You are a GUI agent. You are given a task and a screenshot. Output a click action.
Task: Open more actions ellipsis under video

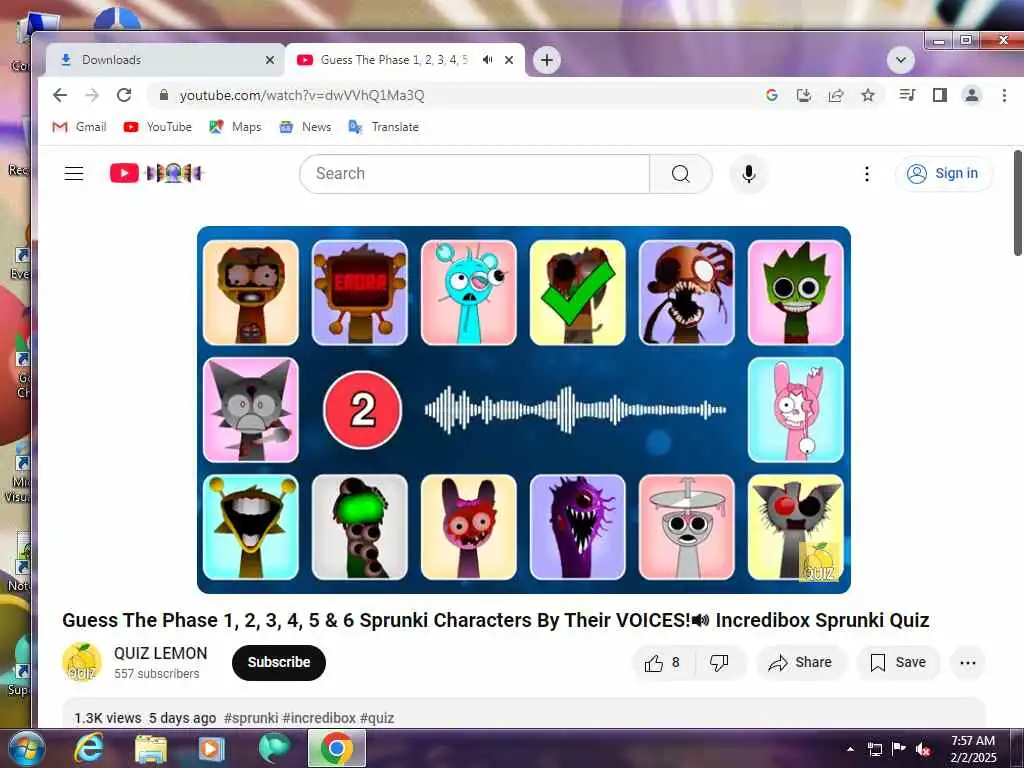point(968,663)
